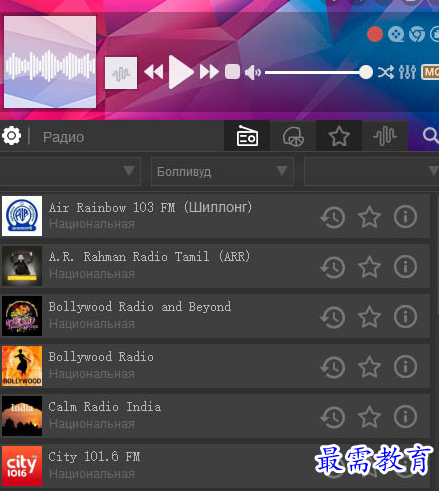The height and width of the screenshot is (491, 439).
Task: Open the empty dropdown left of Болливуд
Action: [x=70, y=172]
